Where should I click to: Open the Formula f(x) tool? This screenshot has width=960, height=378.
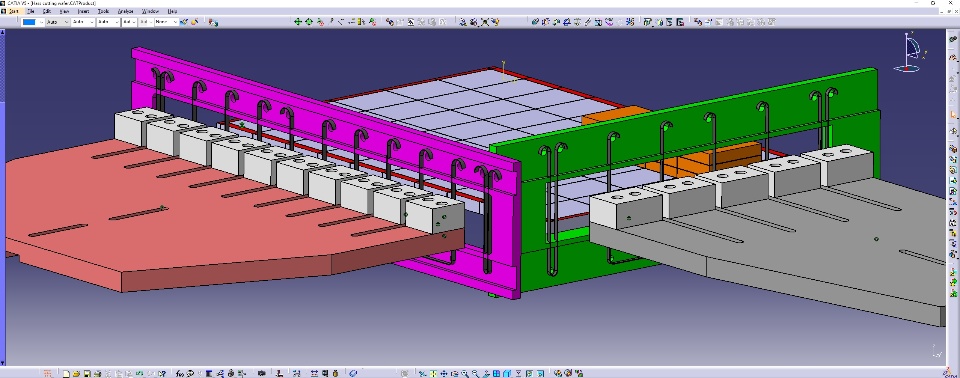tap(179, 373)
